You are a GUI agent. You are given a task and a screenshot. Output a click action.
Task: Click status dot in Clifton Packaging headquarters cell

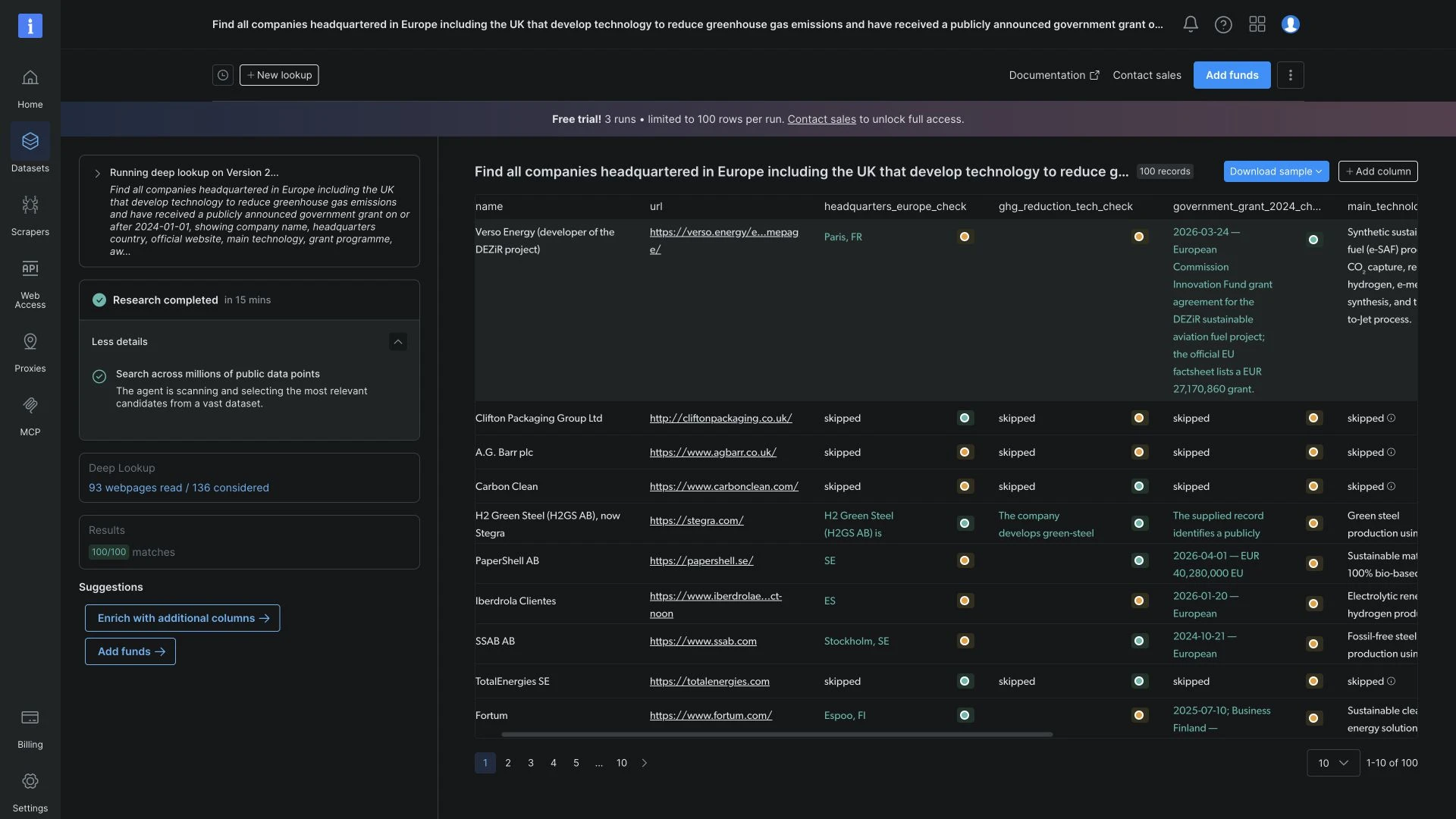[965, 418]
